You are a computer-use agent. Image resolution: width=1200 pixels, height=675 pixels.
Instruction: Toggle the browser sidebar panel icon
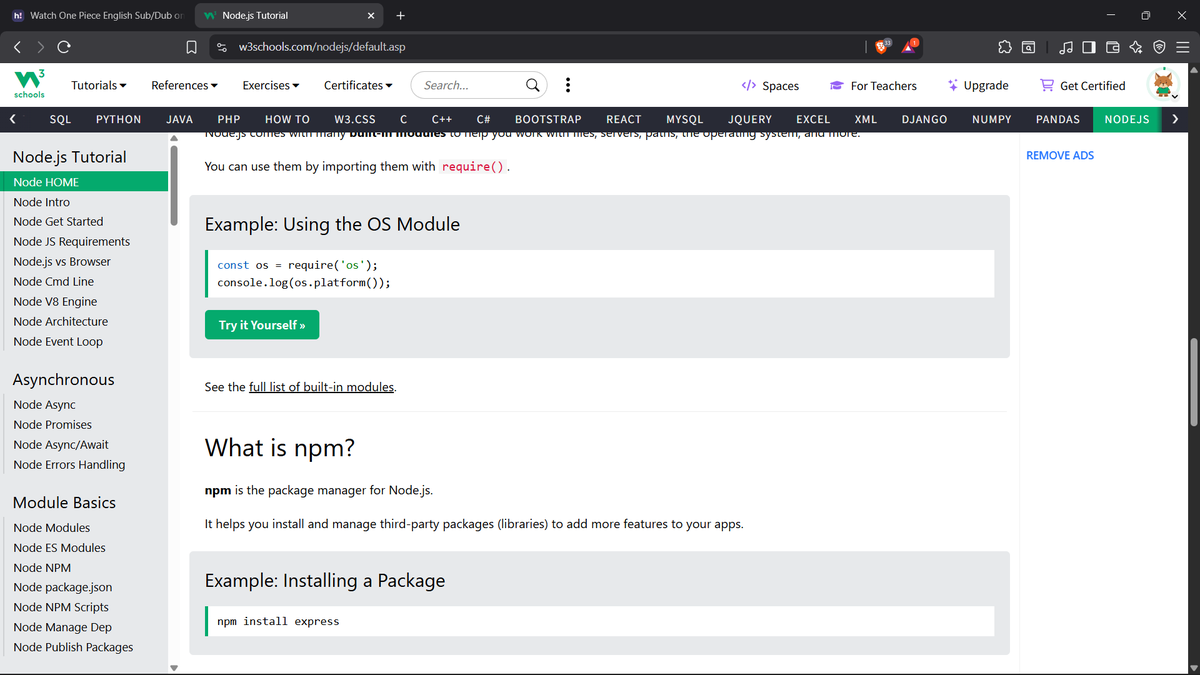pos(1089,47)
